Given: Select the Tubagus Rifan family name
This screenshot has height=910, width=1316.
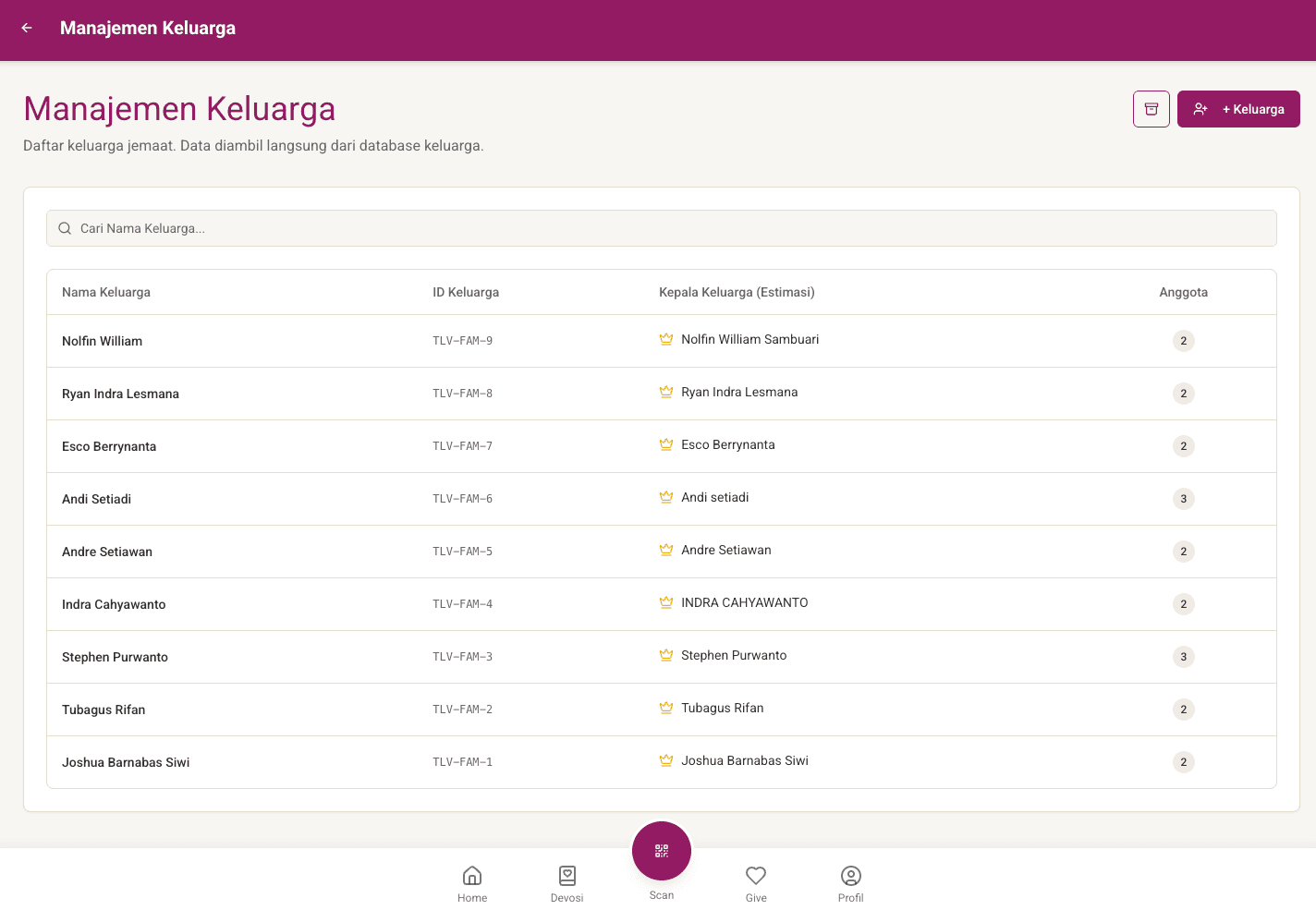Looking at the screenshot, I should pyautogui.click(x=104, y=710).
